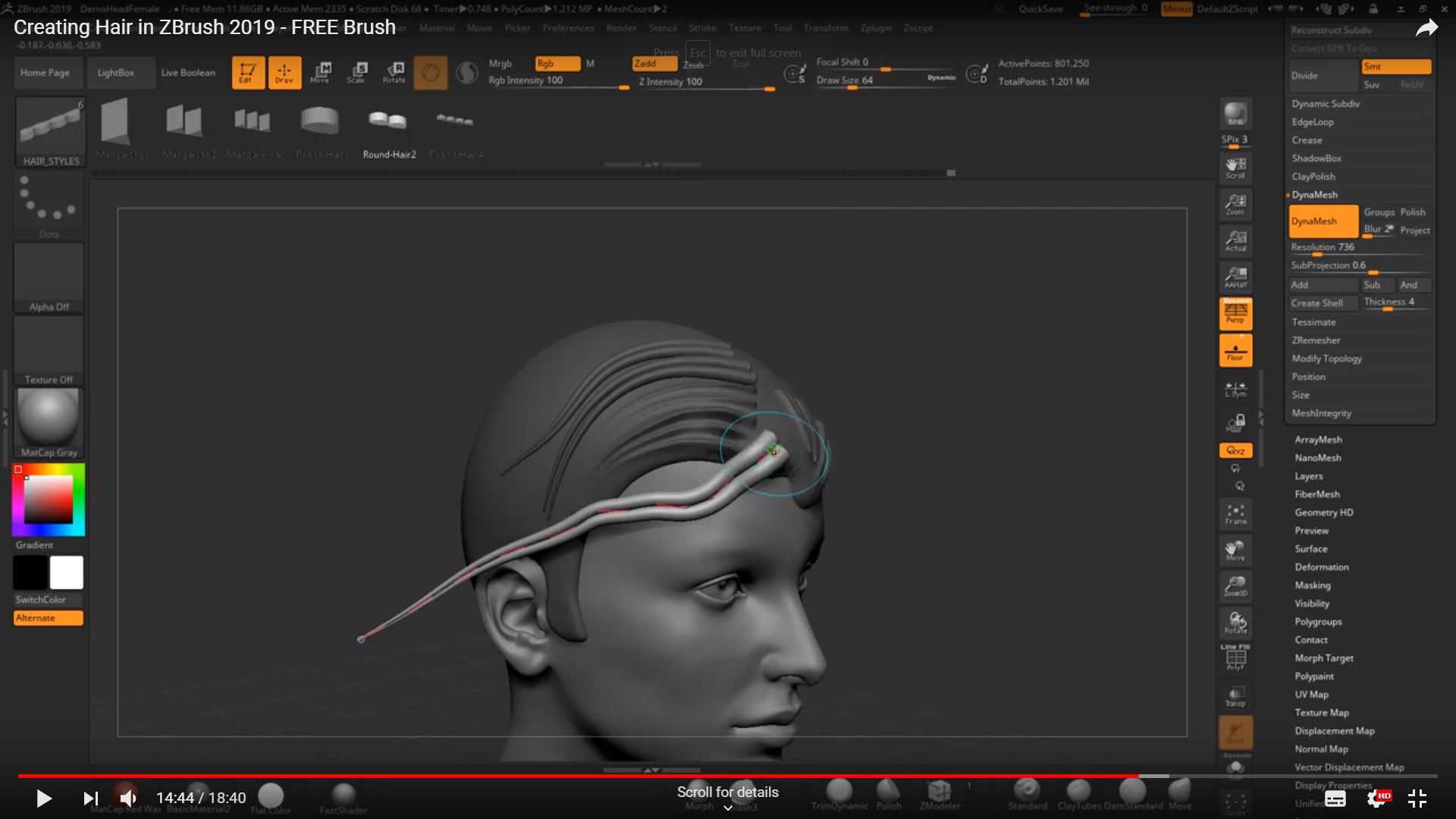This screenshot has width=1456, height=819.
Task: Expand the Dynamic Subdiv section
Action: point(1326,104)
